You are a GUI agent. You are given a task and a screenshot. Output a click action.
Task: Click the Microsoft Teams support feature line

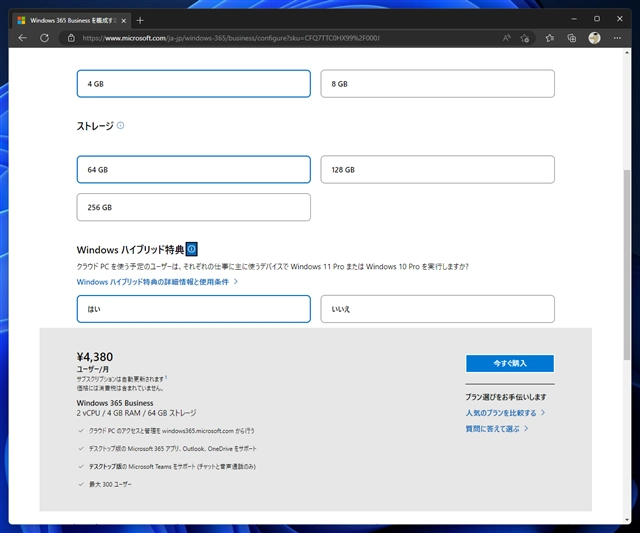[172, 466]
